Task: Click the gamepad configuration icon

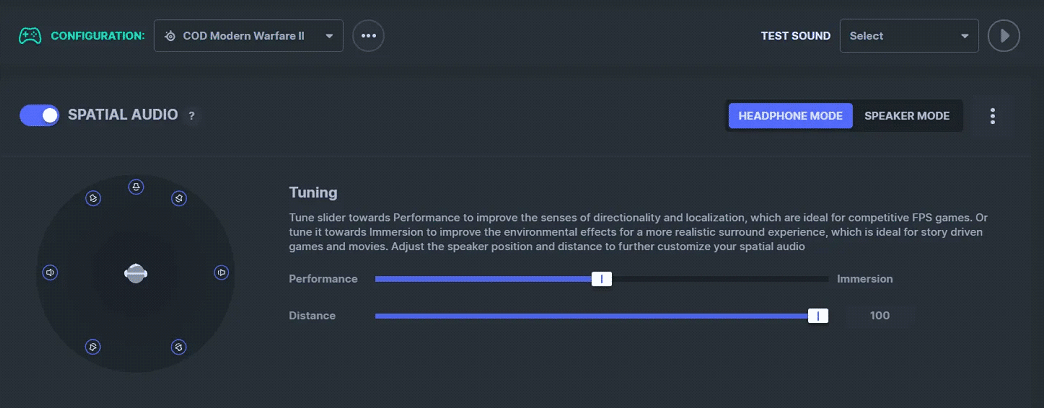Action: [x=30, y=35]
